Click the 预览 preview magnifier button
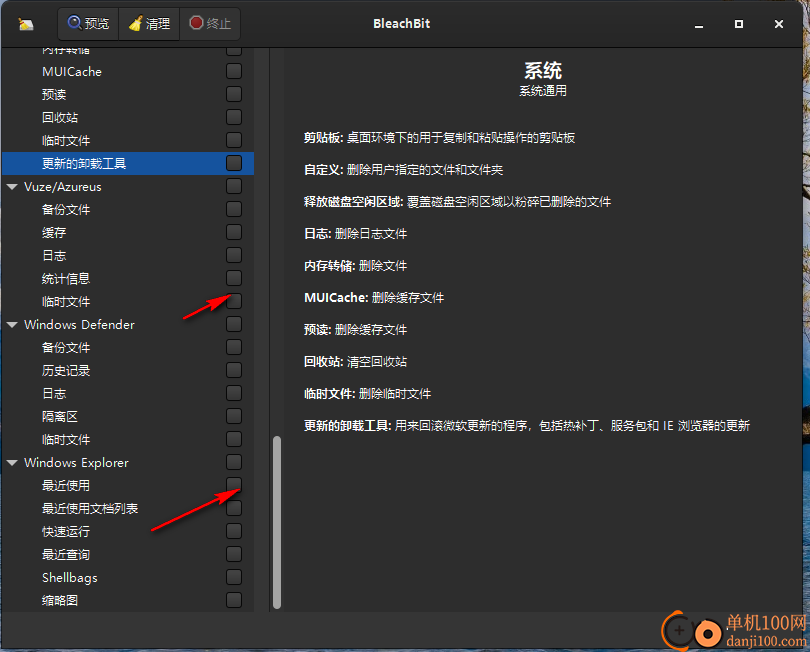 (x=88, y=24)
